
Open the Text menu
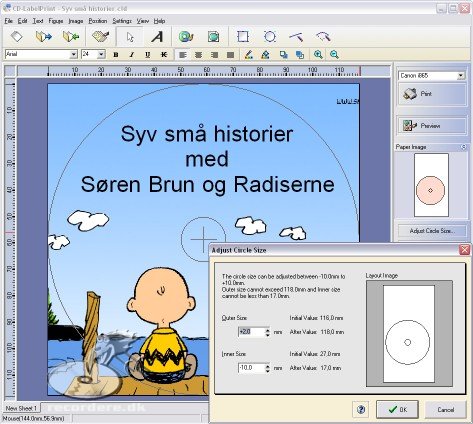coord(38,21)
